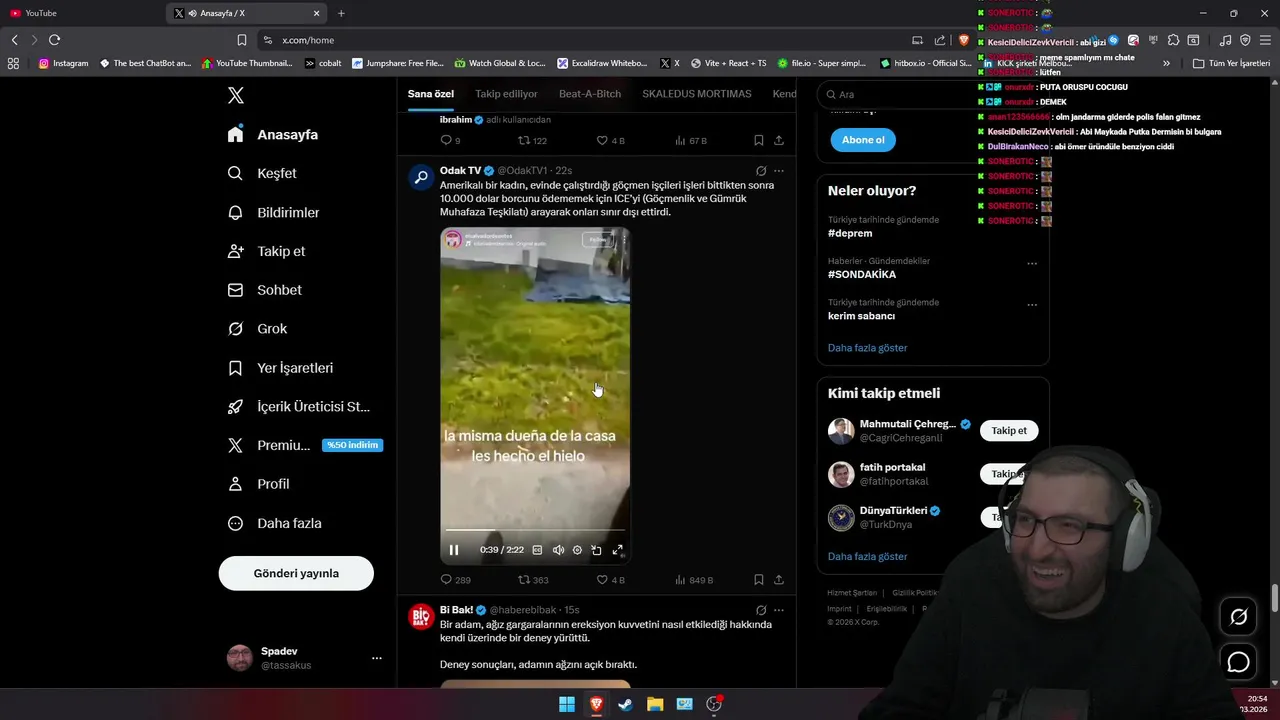Enter video fullscreen
This screenshot has height=720, width=1280.
tap(618, 550)
